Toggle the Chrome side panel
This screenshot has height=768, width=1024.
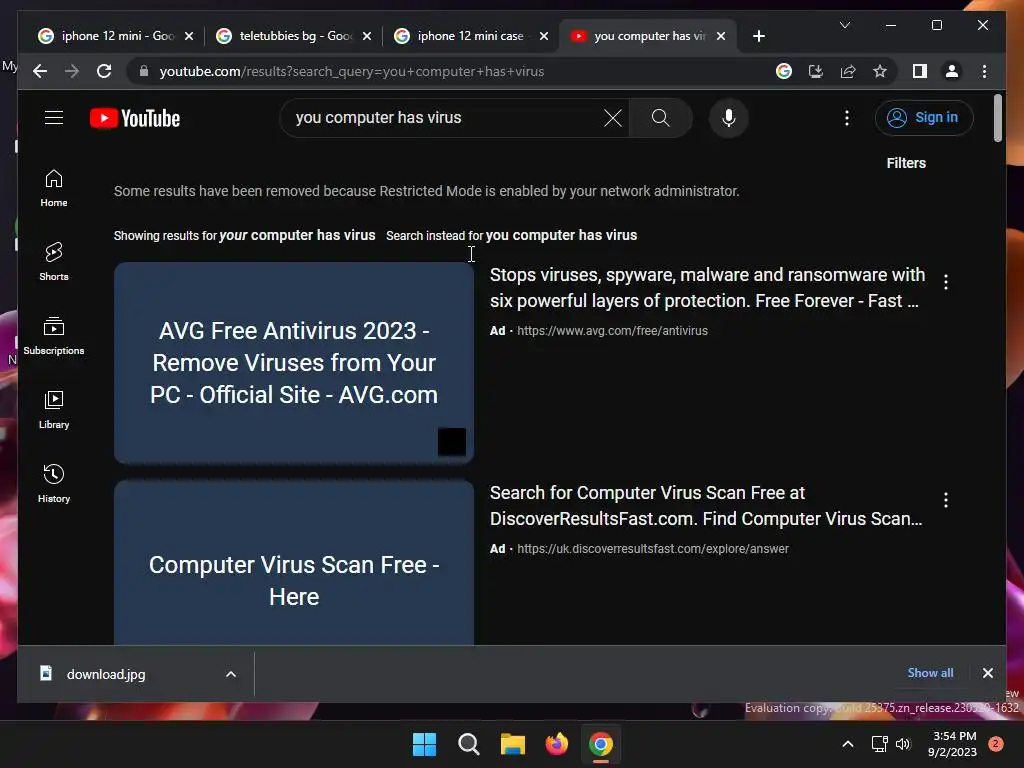(x=920, y=71)
